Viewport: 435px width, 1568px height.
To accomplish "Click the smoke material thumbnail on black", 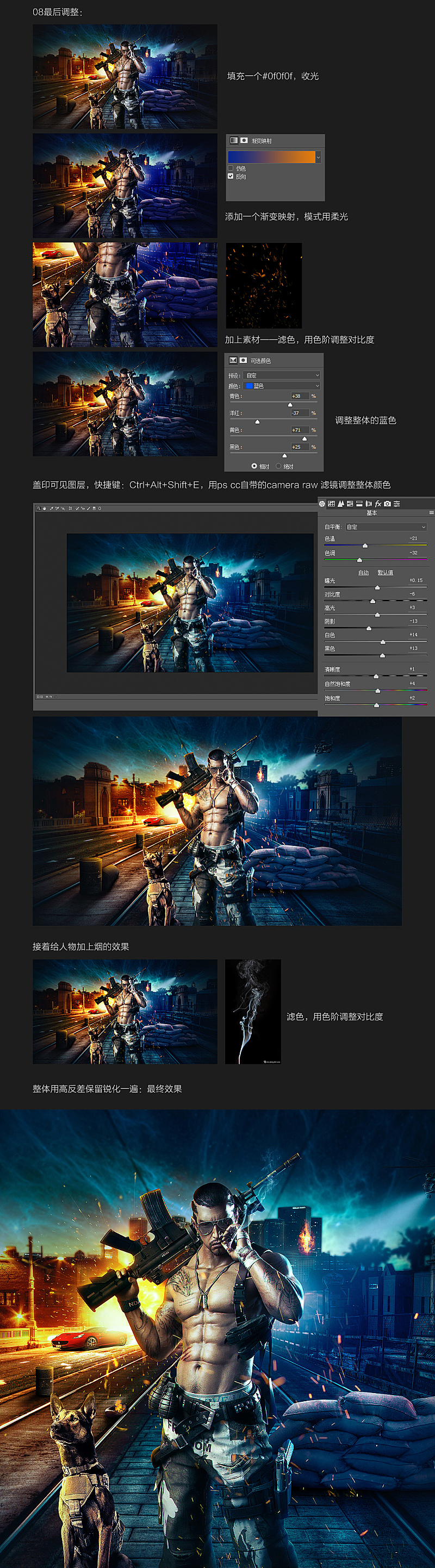I will [x=253, y=1012].
